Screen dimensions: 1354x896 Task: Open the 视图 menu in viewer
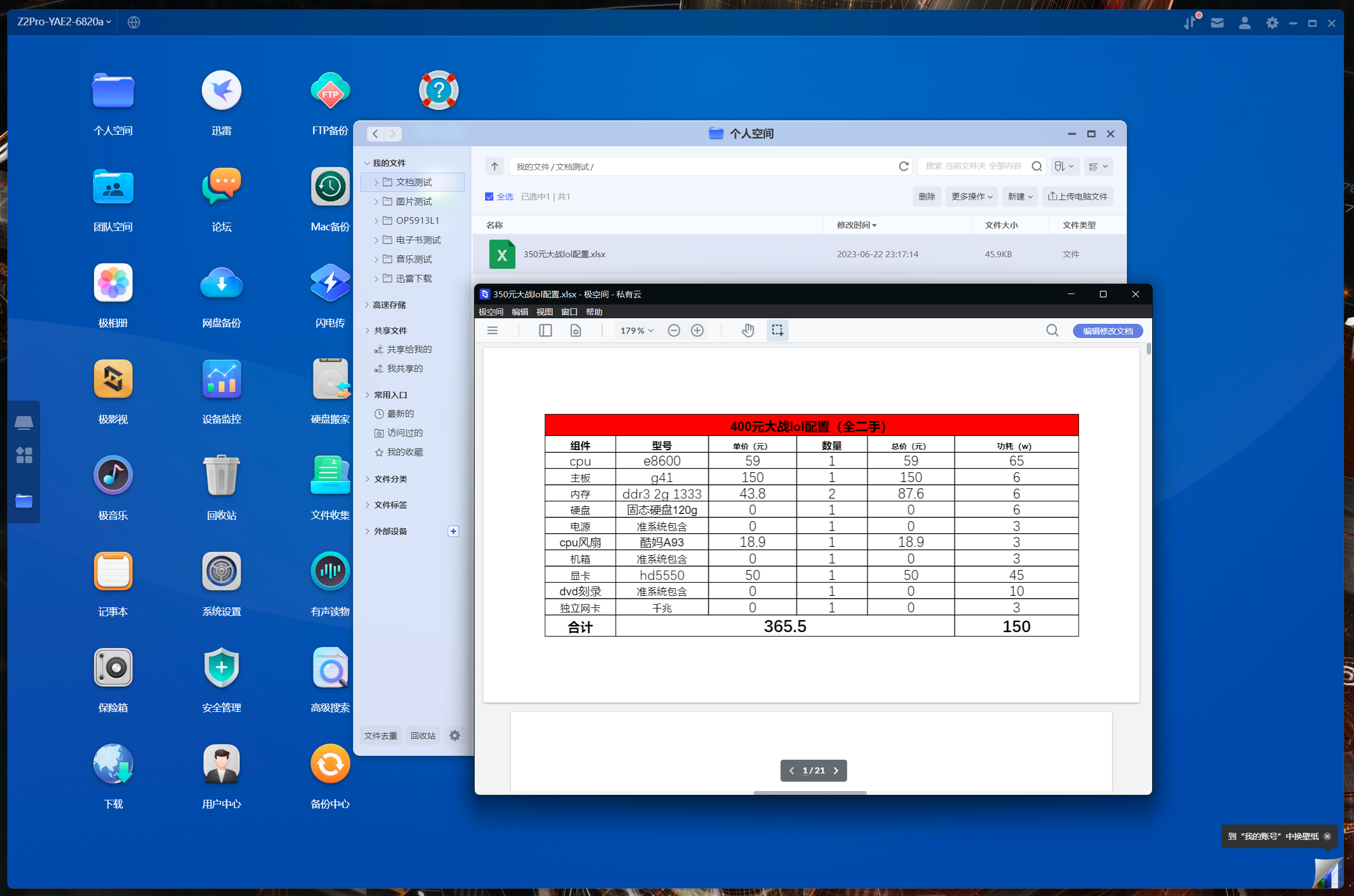coord(544,312)
